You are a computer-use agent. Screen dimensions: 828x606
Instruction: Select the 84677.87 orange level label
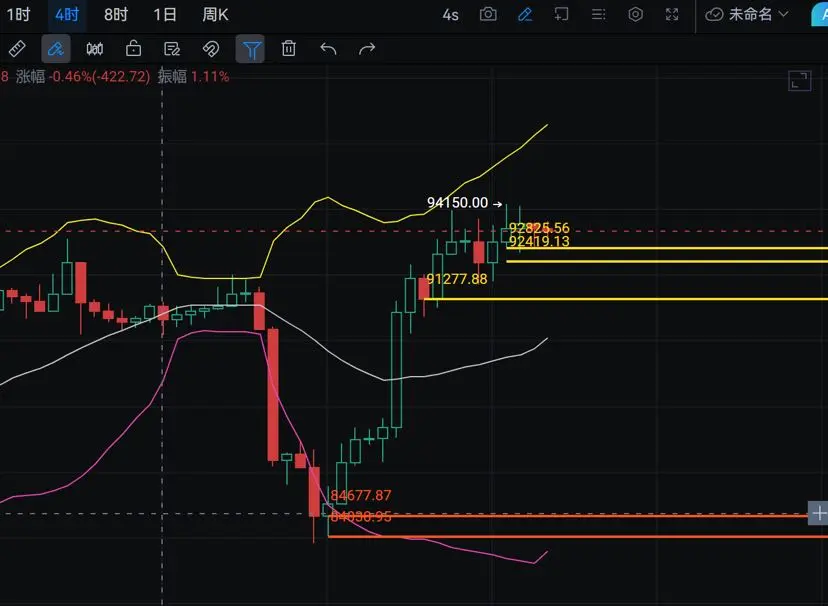(361, 495)
